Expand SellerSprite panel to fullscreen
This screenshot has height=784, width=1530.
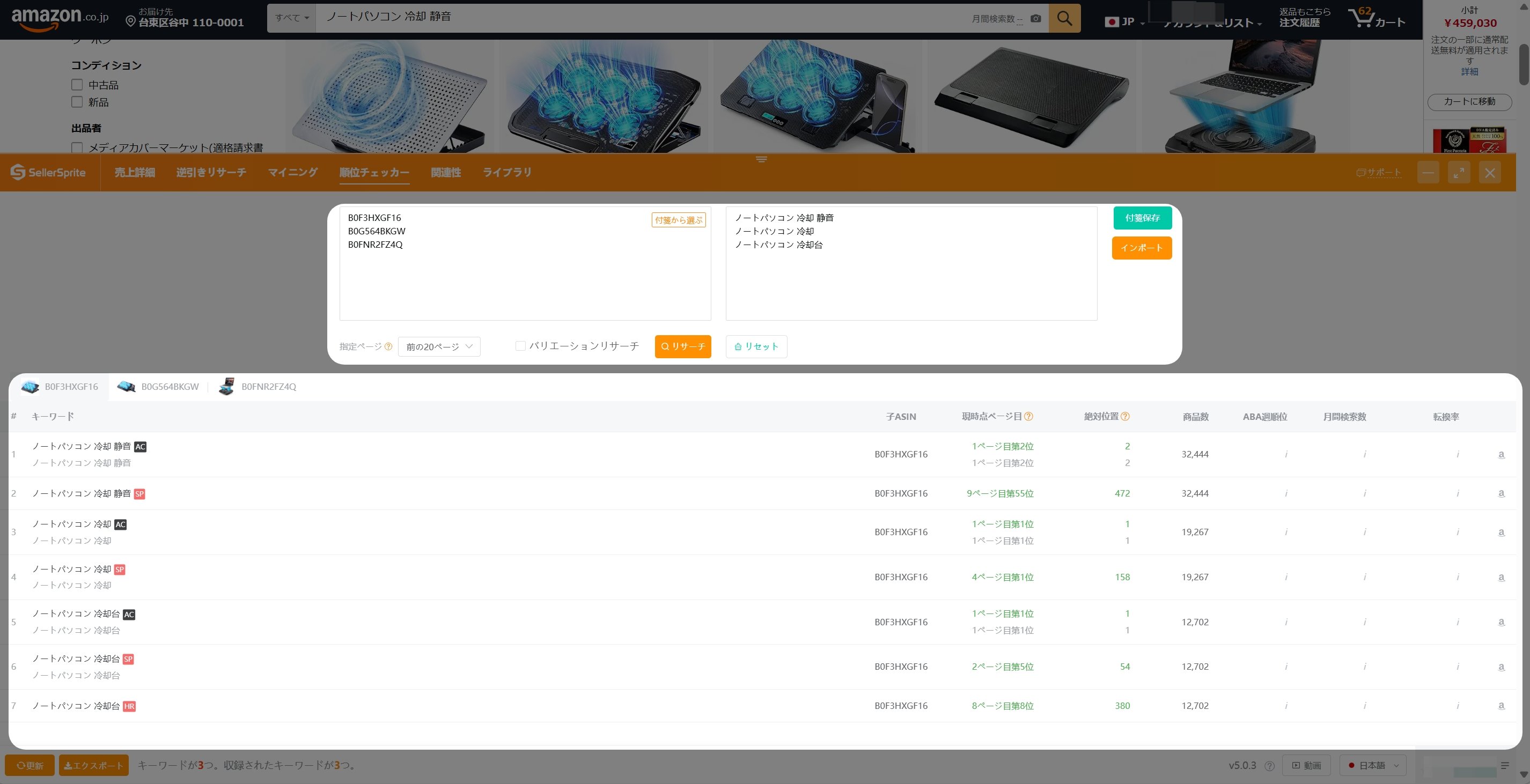1459,173
